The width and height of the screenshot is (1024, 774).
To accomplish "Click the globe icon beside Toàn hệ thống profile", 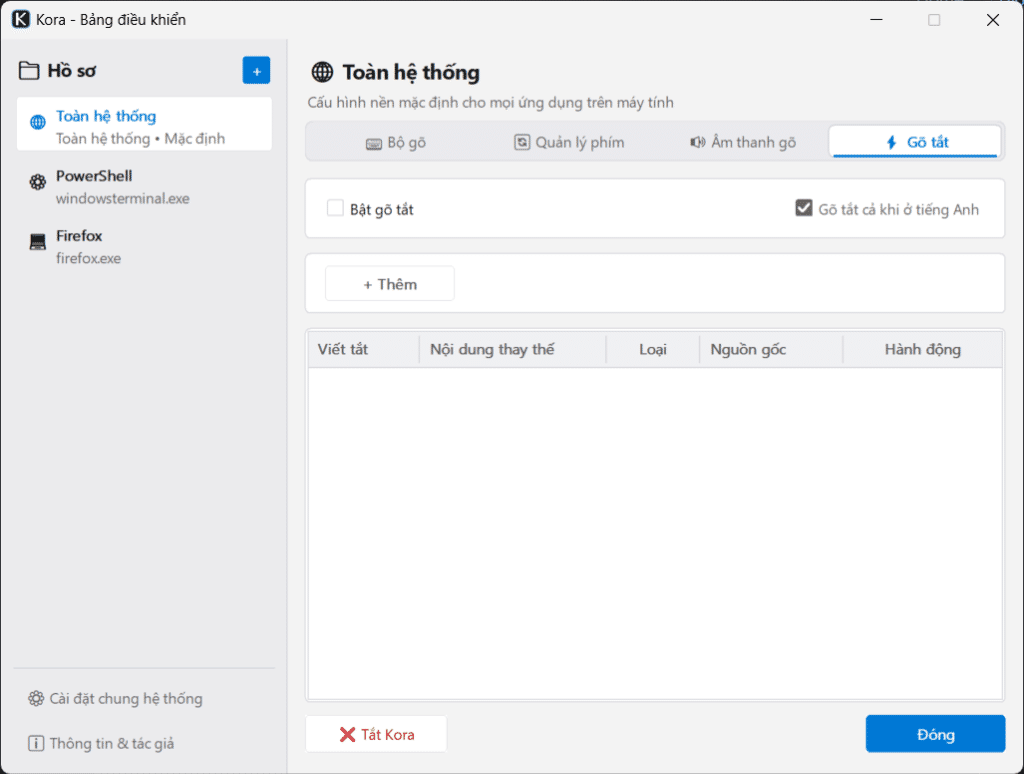I will click(x=38, y=122).
